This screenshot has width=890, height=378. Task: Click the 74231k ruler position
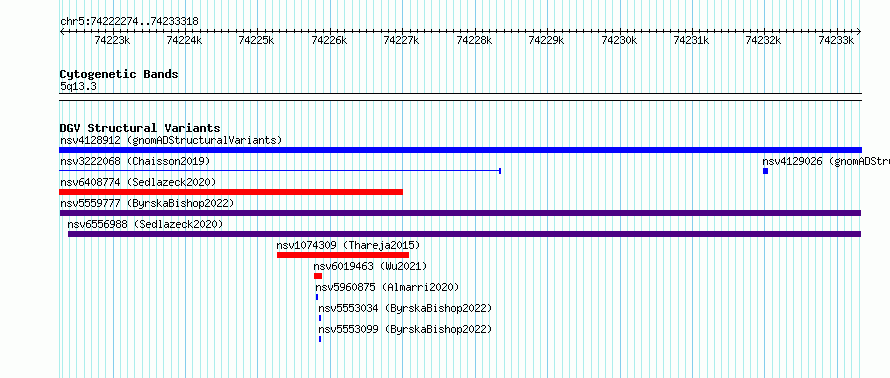point(691,40)
